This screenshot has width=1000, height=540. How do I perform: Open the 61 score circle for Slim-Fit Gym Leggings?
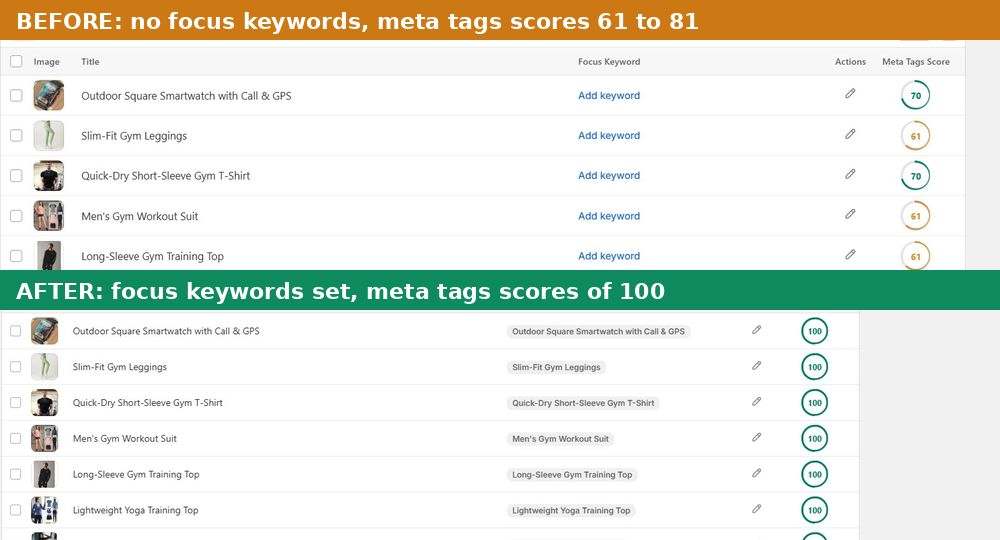pos(915,136)
